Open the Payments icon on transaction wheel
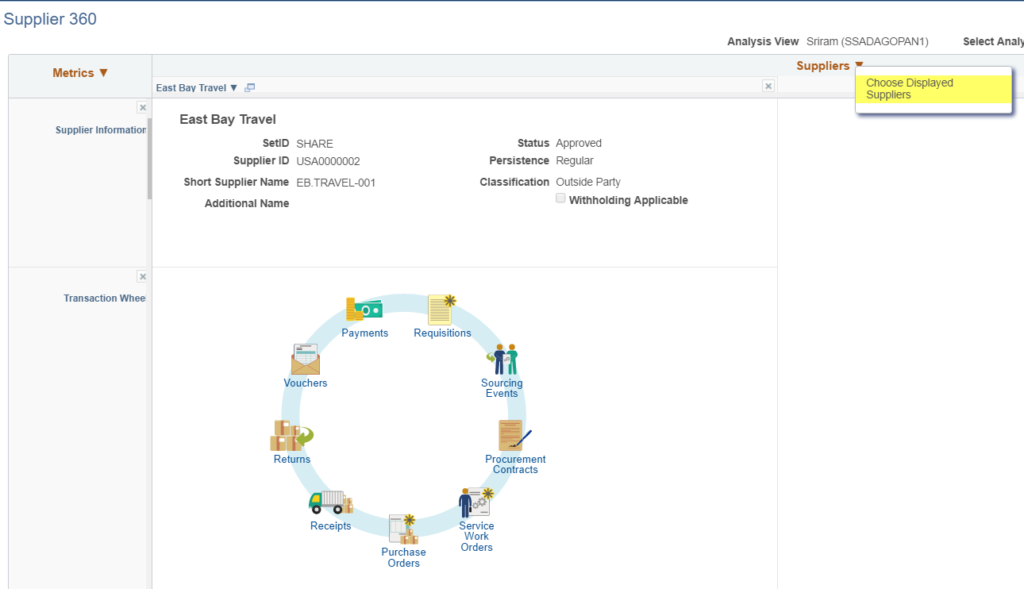Viewport: 1024px width, 589px height. 364,310
